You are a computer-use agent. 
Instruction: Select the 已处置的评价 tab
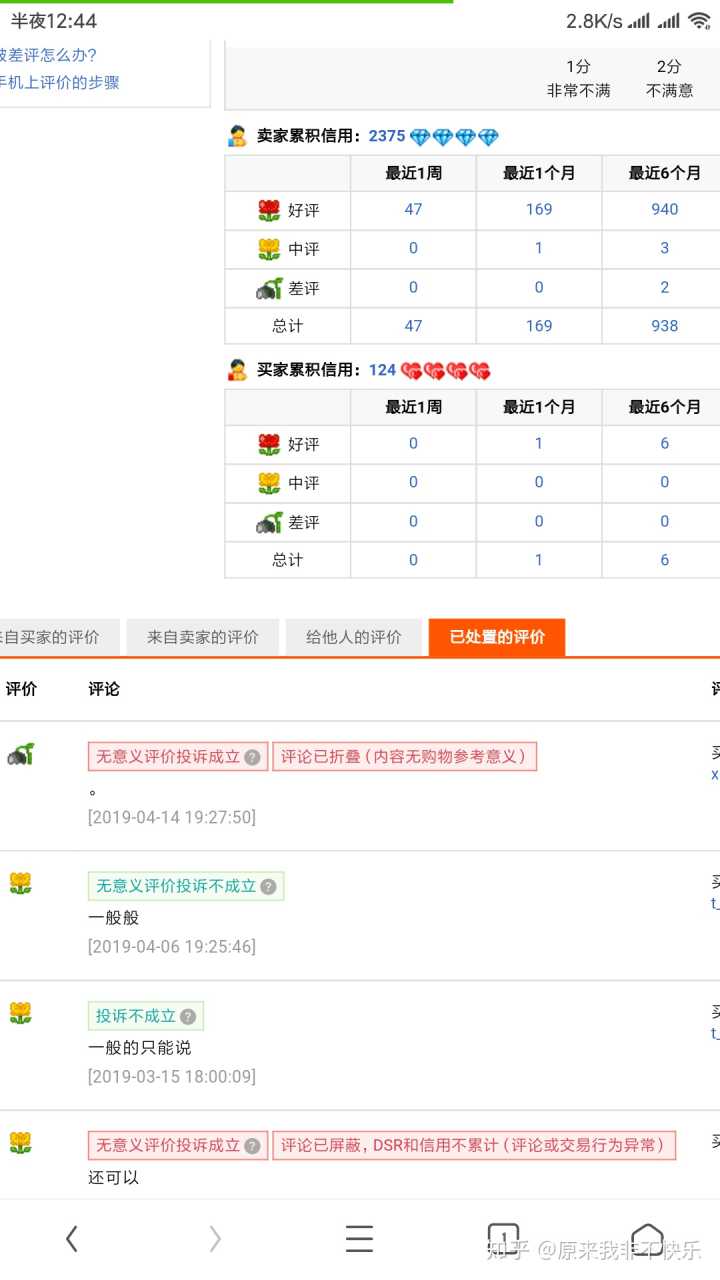[497, 637]
